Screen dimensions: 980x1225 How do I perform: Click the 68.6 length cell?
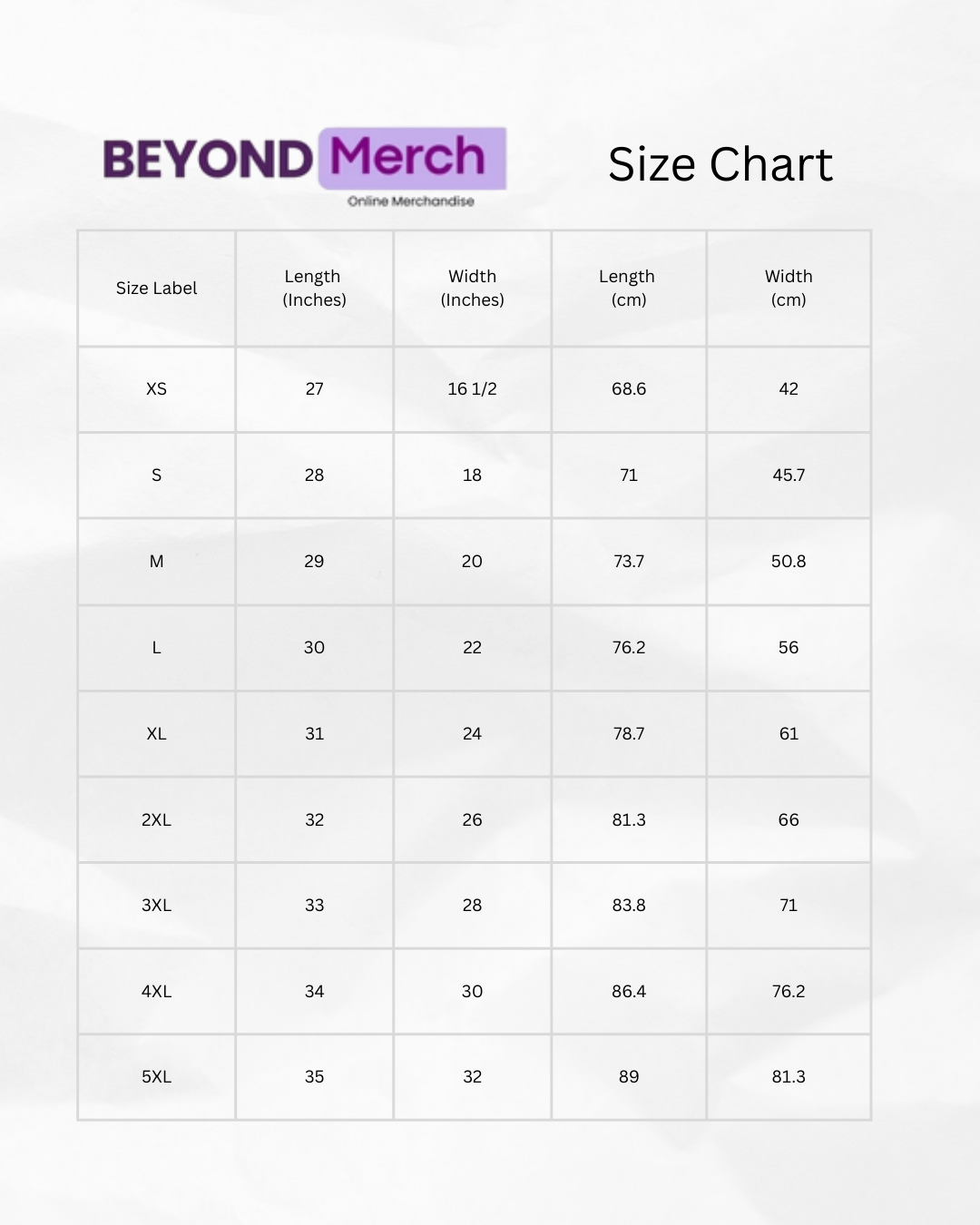pos(628,389)
